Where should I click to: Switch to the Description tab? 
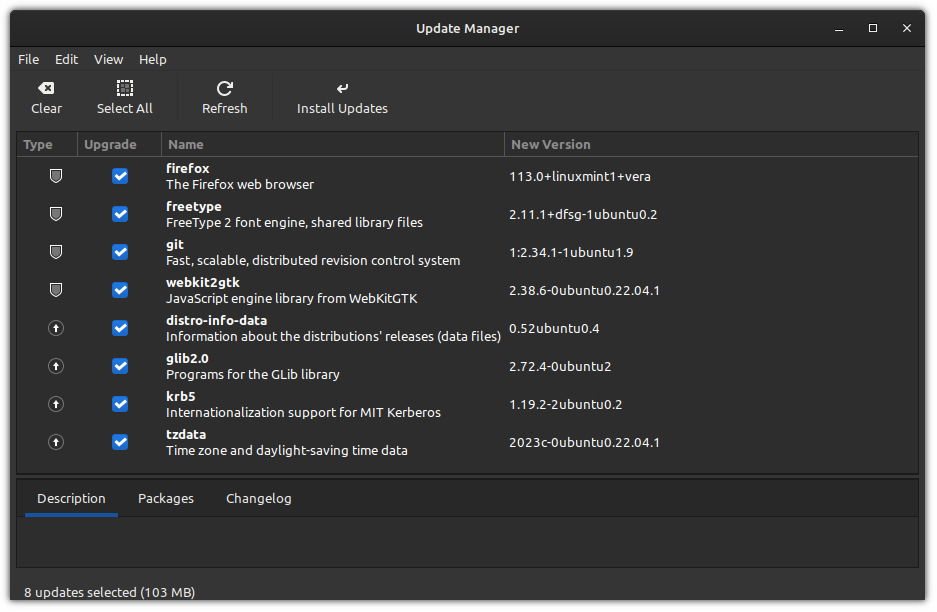[71, 498]
